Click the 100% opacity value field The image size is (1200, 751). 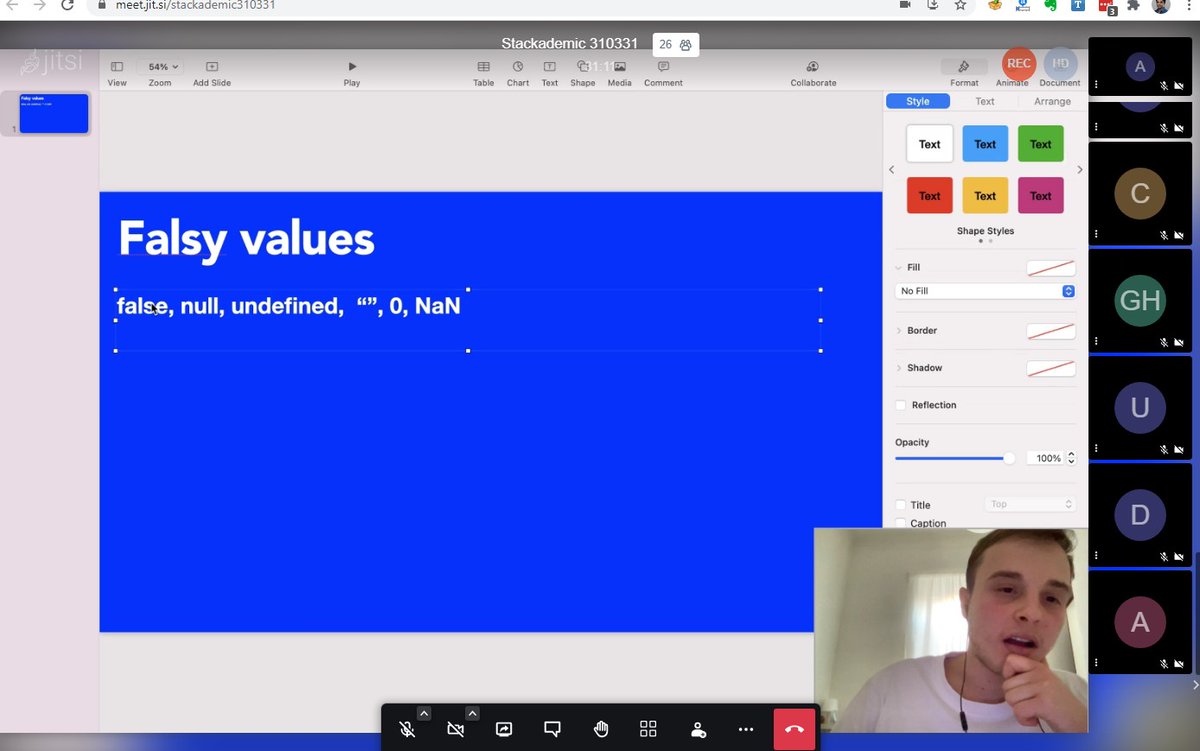point(1045,458)
